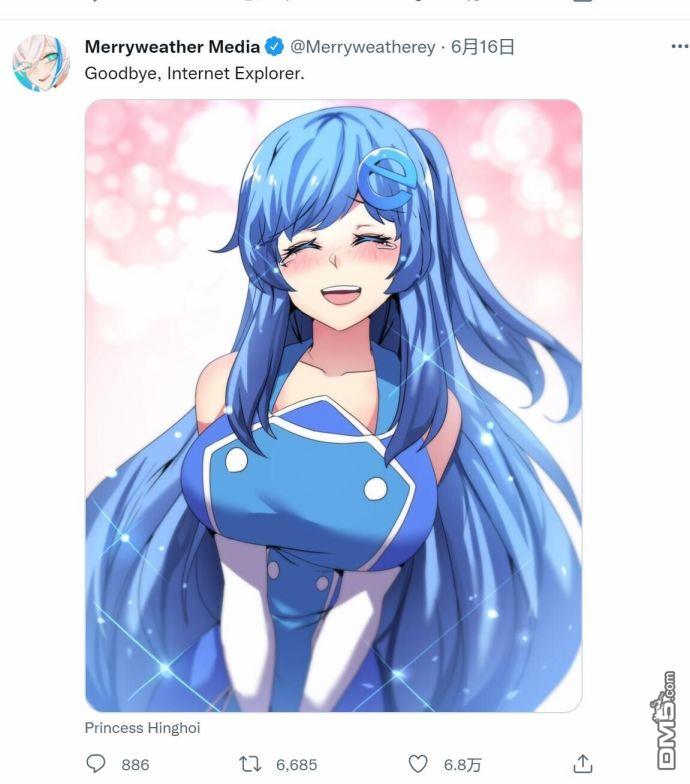Open Merryweather Media profile avatar
Image resolution: width=690 pixels, height=784 pixels.
coord(41,63)
